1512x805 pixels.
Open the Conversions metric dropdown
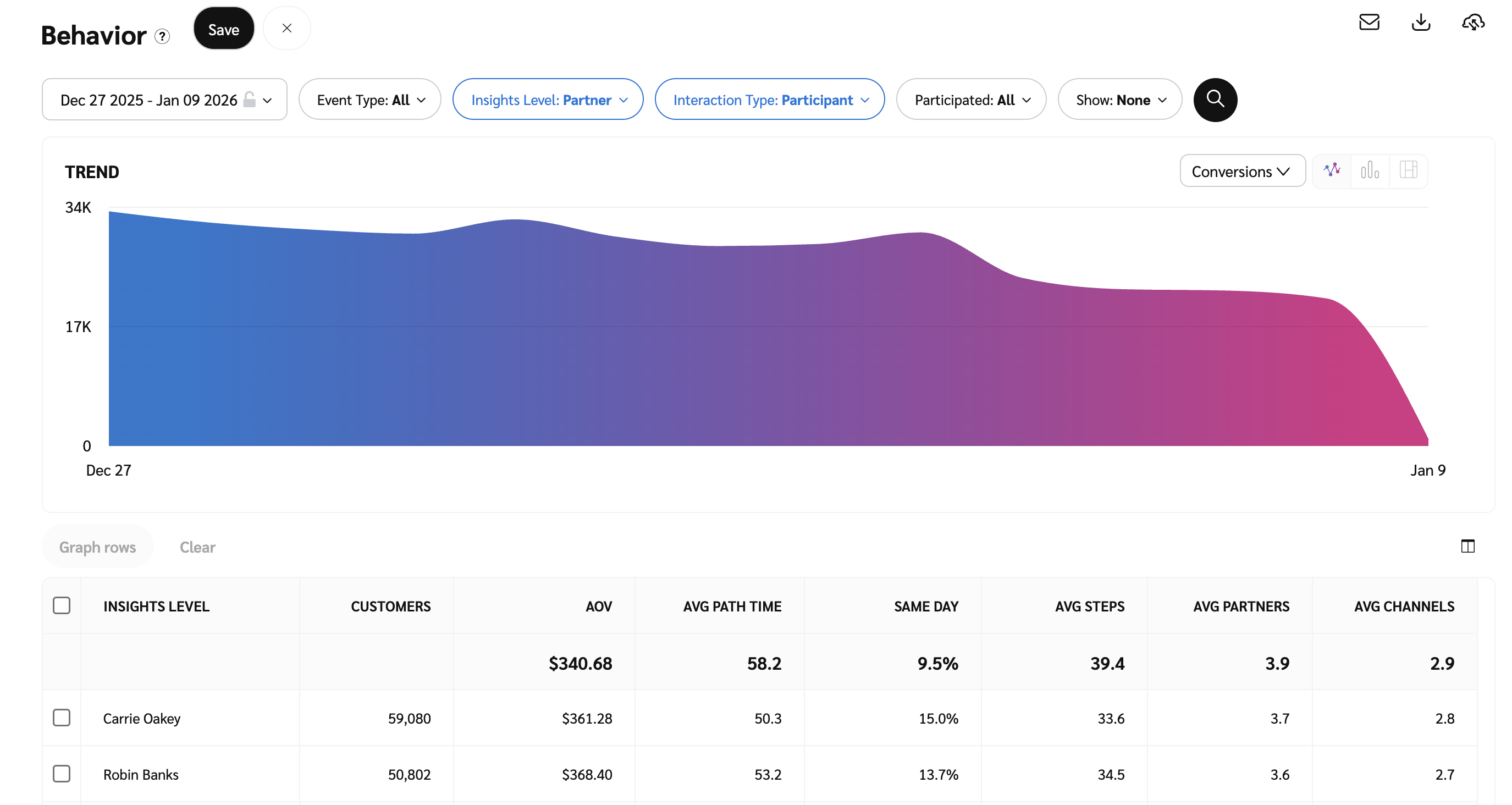tap(1242, 172)
